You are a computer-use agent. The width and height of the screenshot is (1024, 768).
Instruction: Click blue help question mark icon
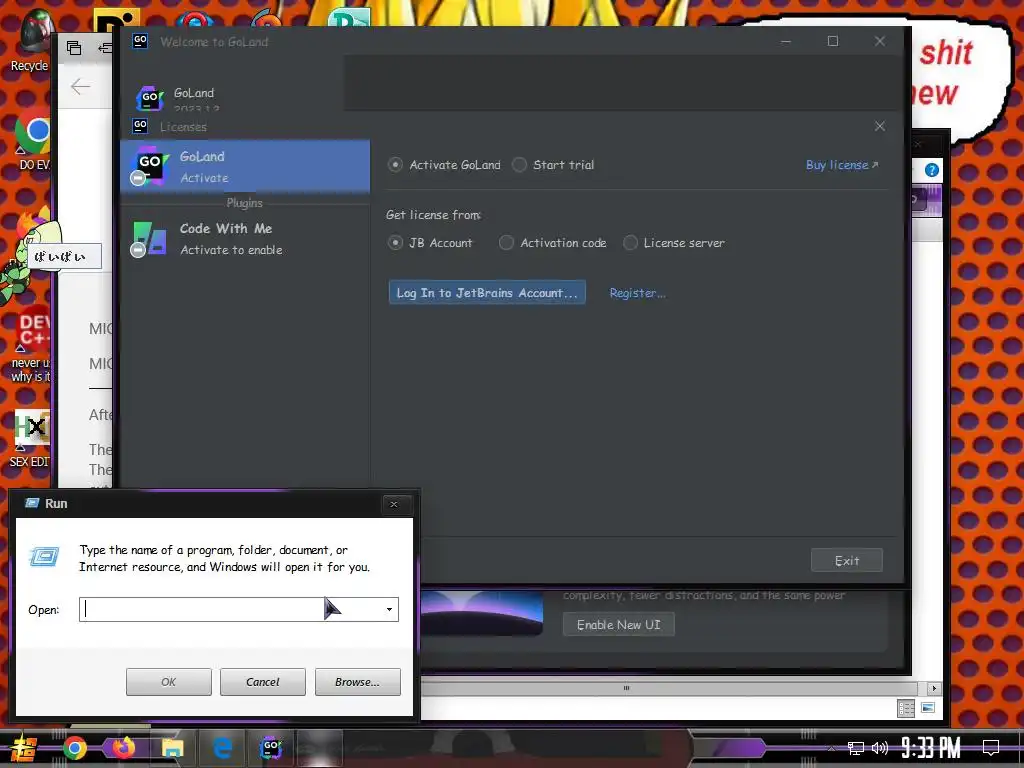point(932,170)
